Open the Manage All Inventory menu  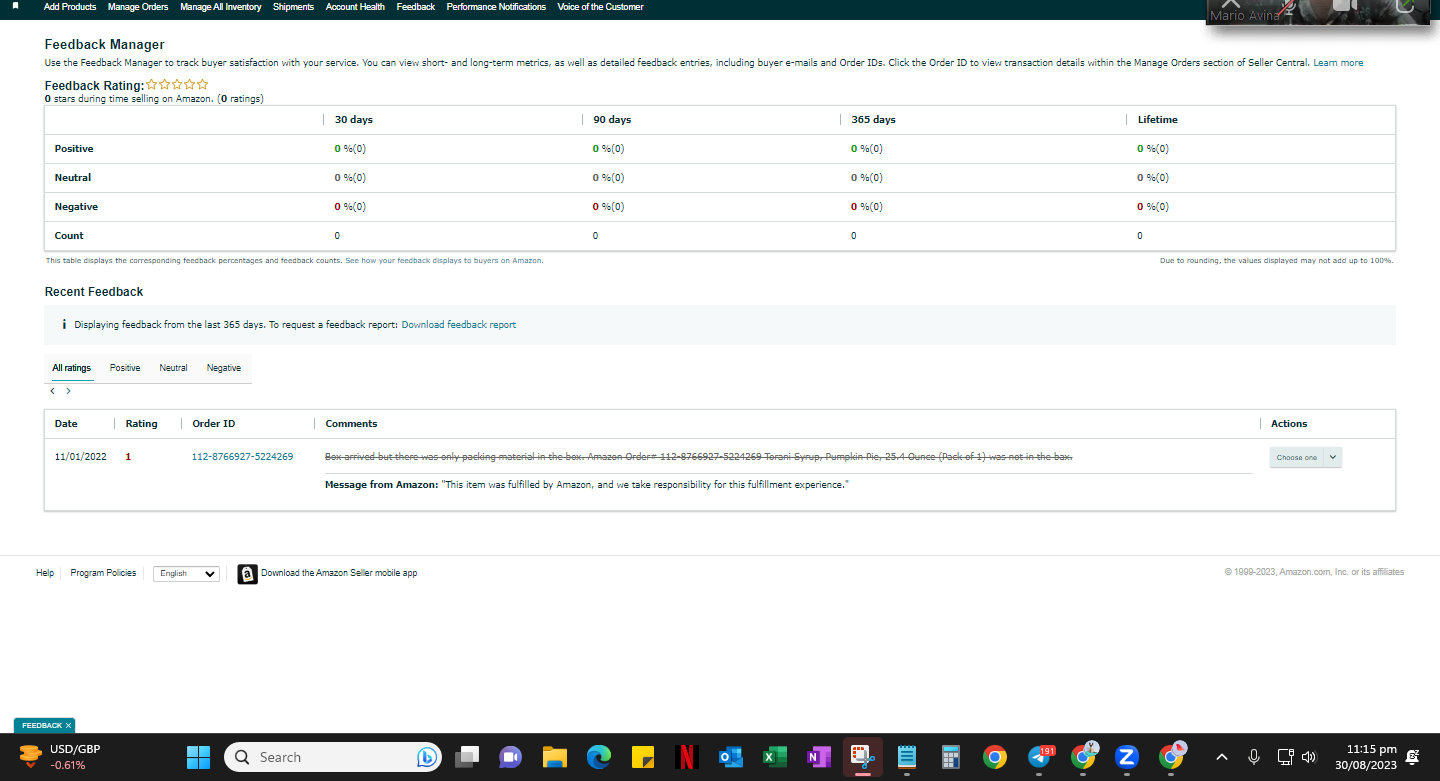(221, 7)
